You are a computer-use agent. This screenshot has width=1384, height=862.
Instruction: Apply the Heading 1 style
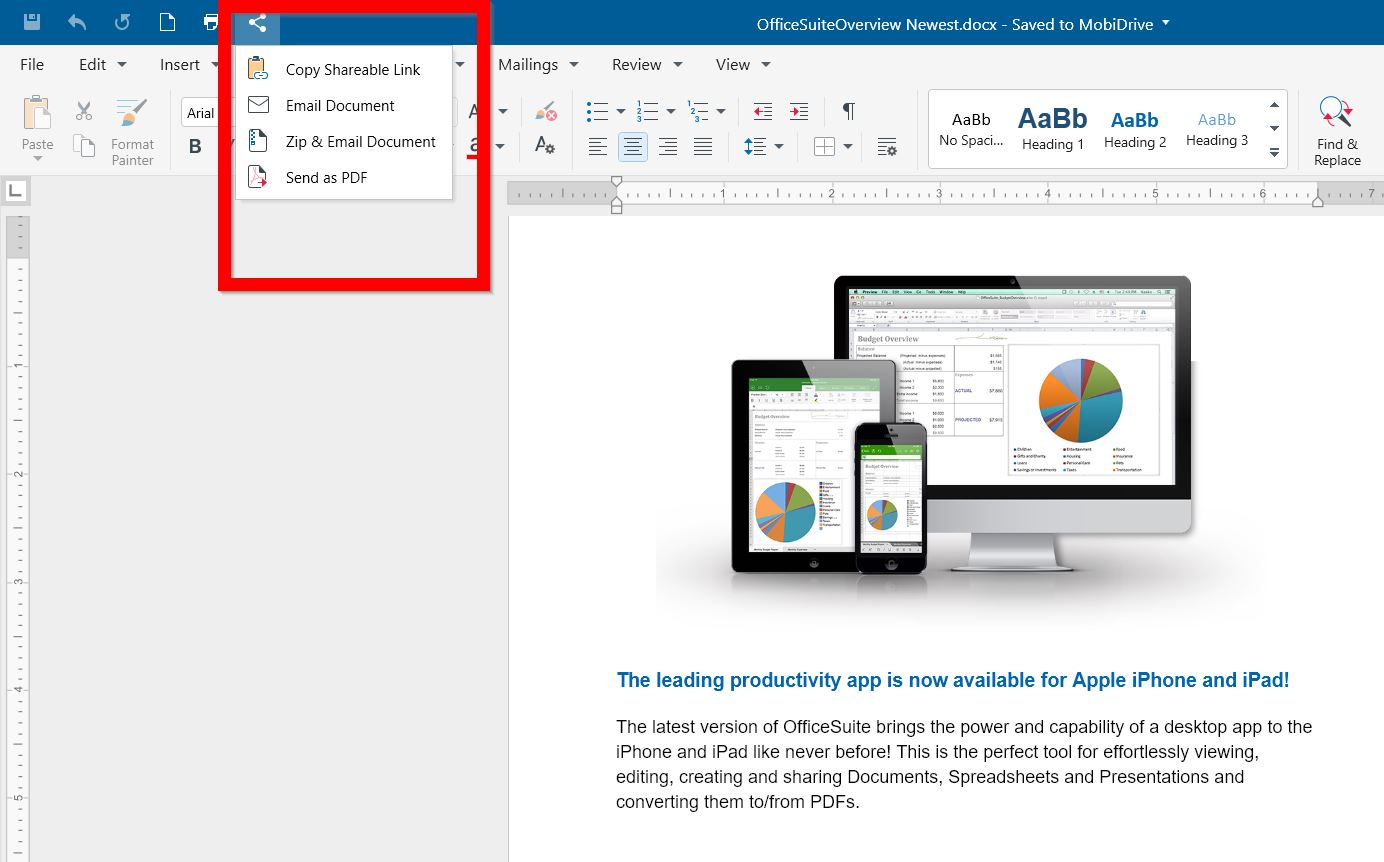pos(1052,129)
